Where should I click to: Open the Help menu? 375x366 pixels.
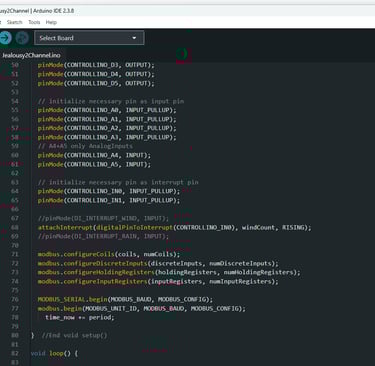51,22
